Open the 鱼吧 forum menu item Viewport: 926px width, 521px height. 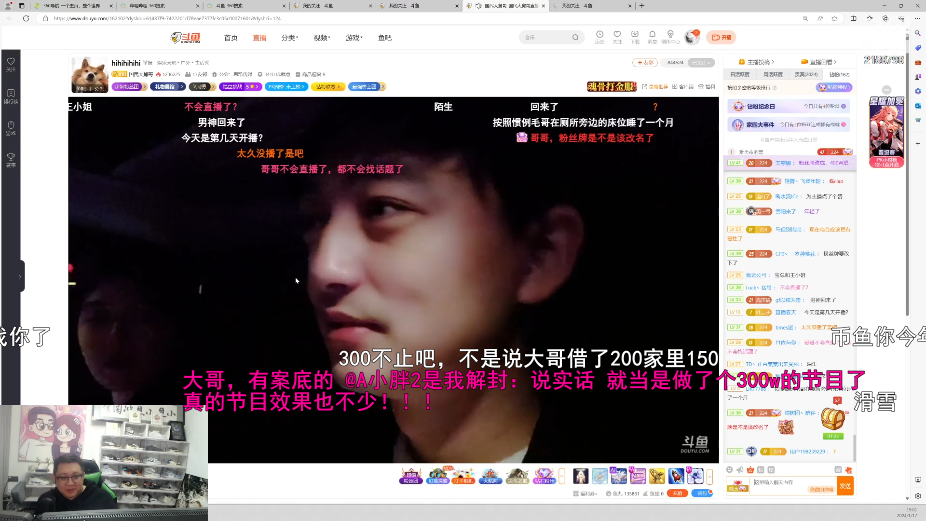pyautogui.click(x=384, y=38)
